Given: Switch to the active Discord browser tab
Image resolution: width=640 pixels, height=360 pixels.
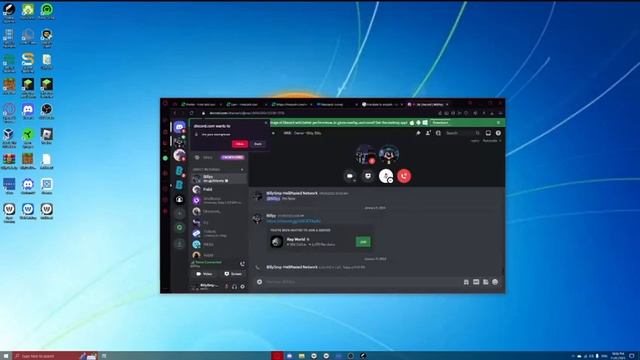Looking at the screenshot, I should [427, 104].
